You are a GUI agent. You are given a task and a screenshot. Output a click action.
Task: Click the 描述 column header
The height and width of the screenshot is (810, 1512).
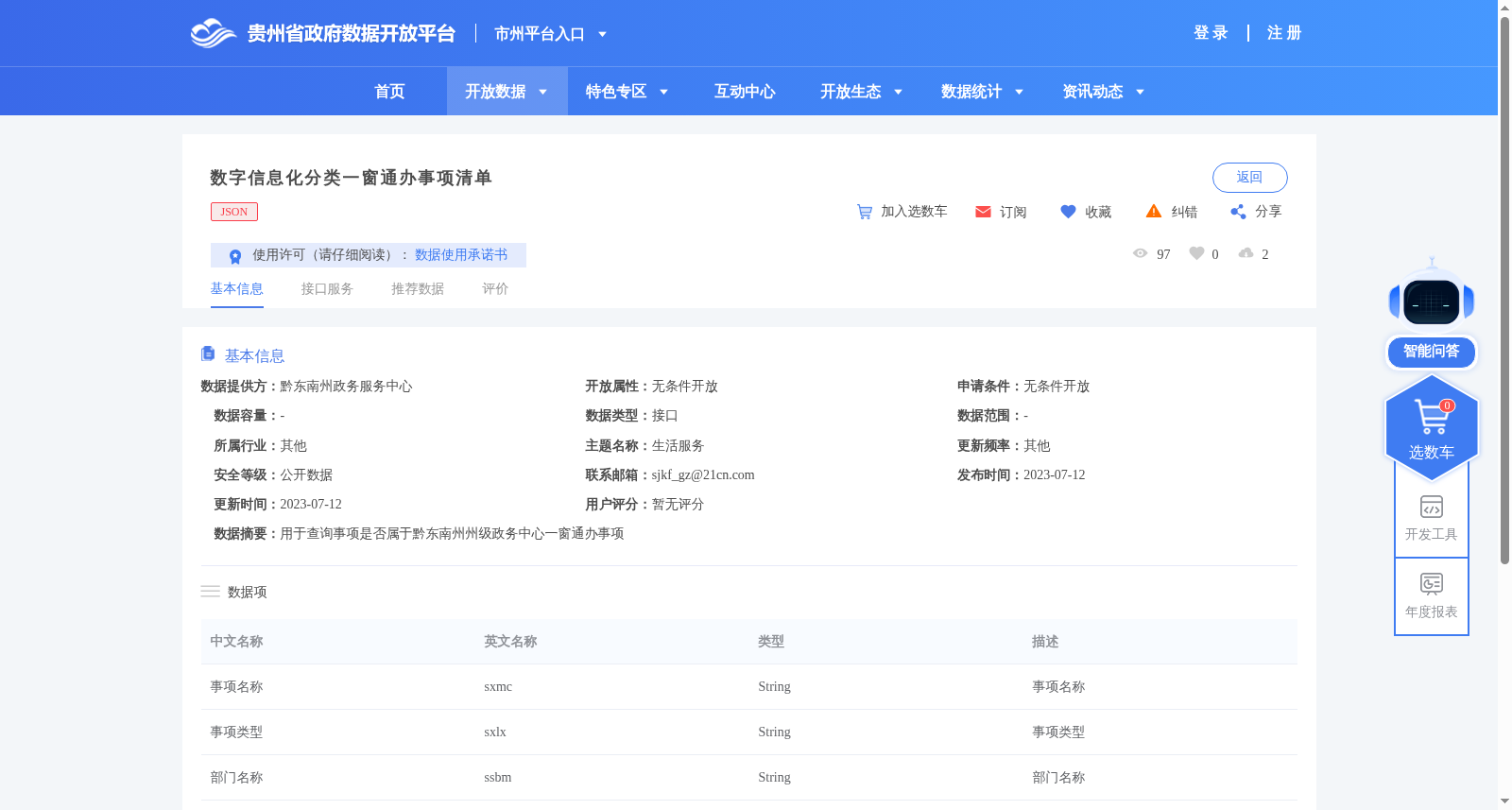tap(1045, 642)
